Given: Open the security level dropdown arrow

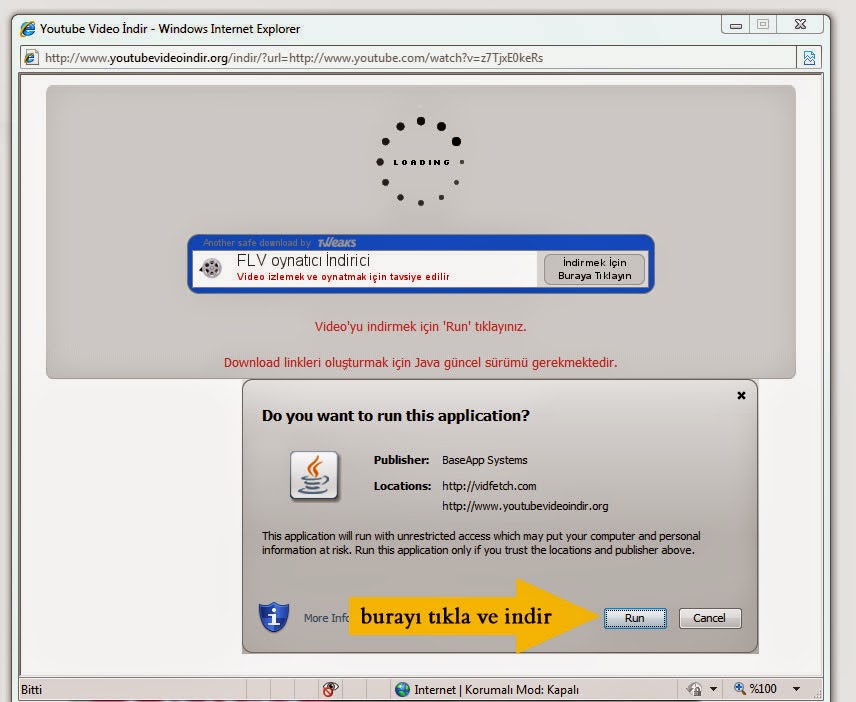Looking at the screenshot, I should pyautogui.click(x=713, y=689).
